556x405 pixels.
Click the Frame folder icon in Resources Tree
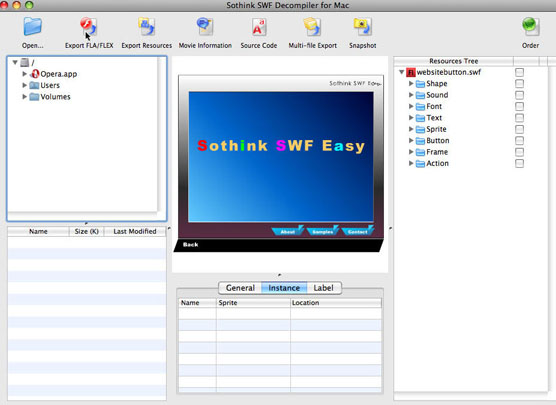pos(420,152)
